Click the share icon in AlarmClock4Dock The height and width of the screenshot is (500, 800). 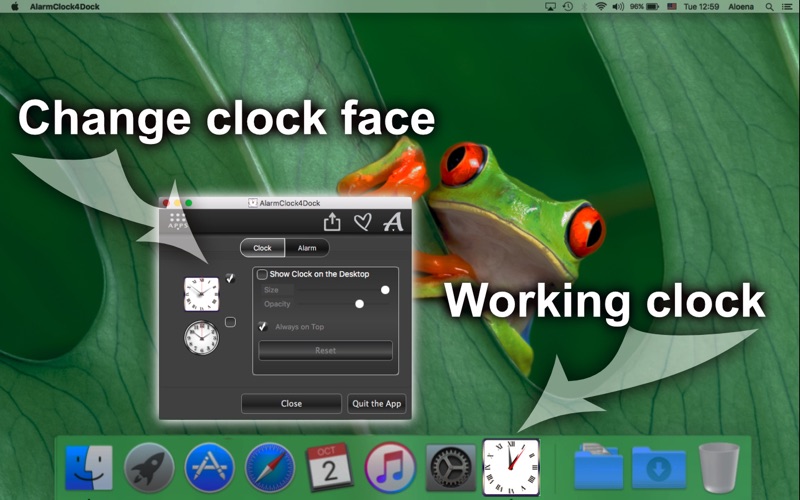(333, 222)
